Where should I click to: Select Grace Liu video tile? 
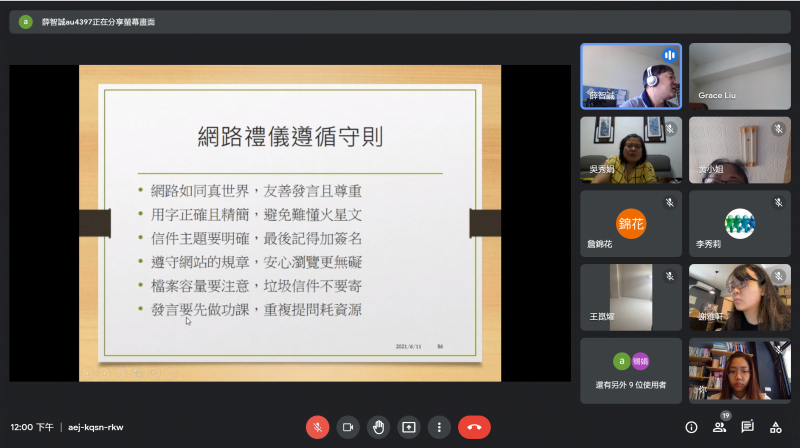pos(740,77)
